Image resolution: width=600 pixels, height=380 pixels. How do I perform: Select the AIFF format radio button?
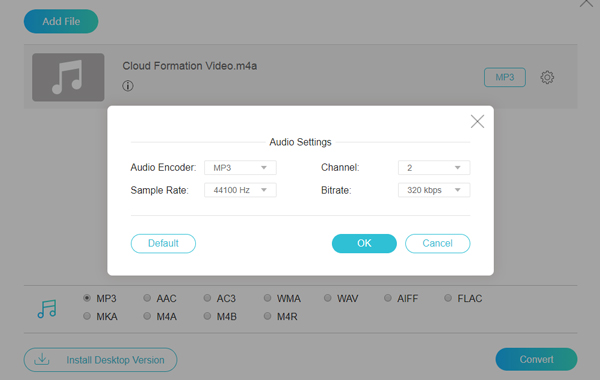[x=388, y=298]
